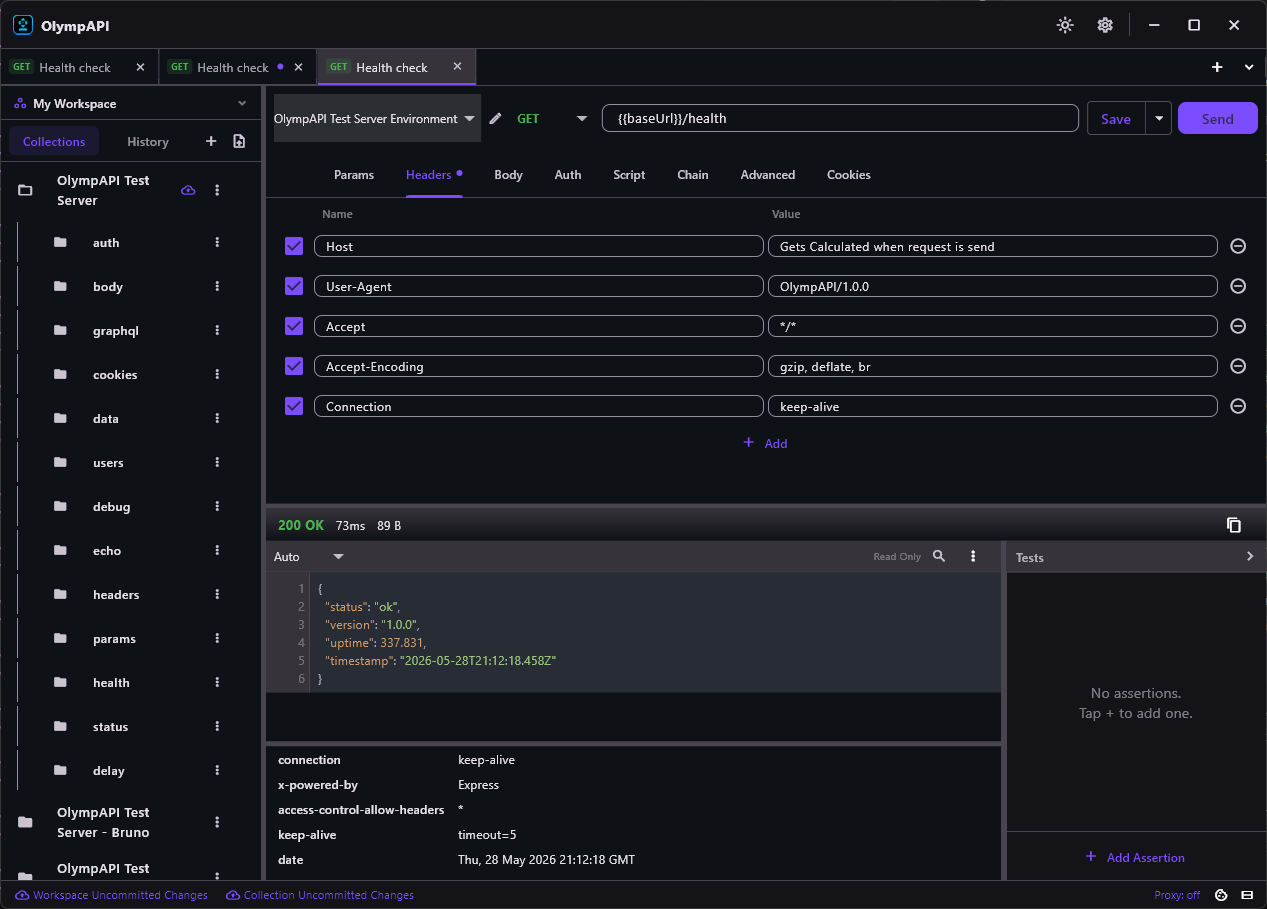Open the GET method dropdown

tap(551, 118)
